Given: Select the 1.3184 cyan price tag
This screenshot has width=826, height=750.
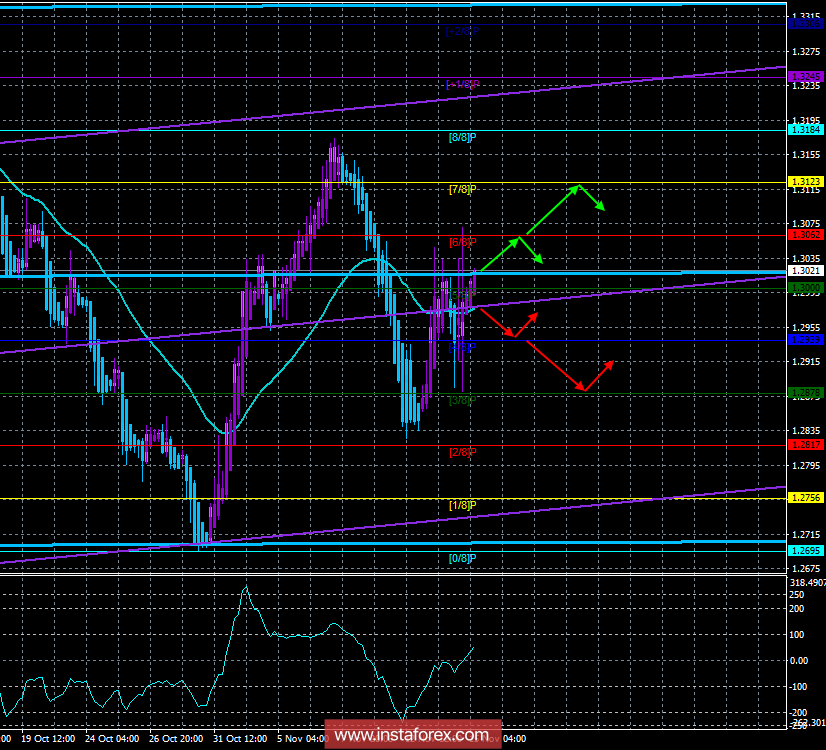Looking at the screenshot, I should point(805,130).
